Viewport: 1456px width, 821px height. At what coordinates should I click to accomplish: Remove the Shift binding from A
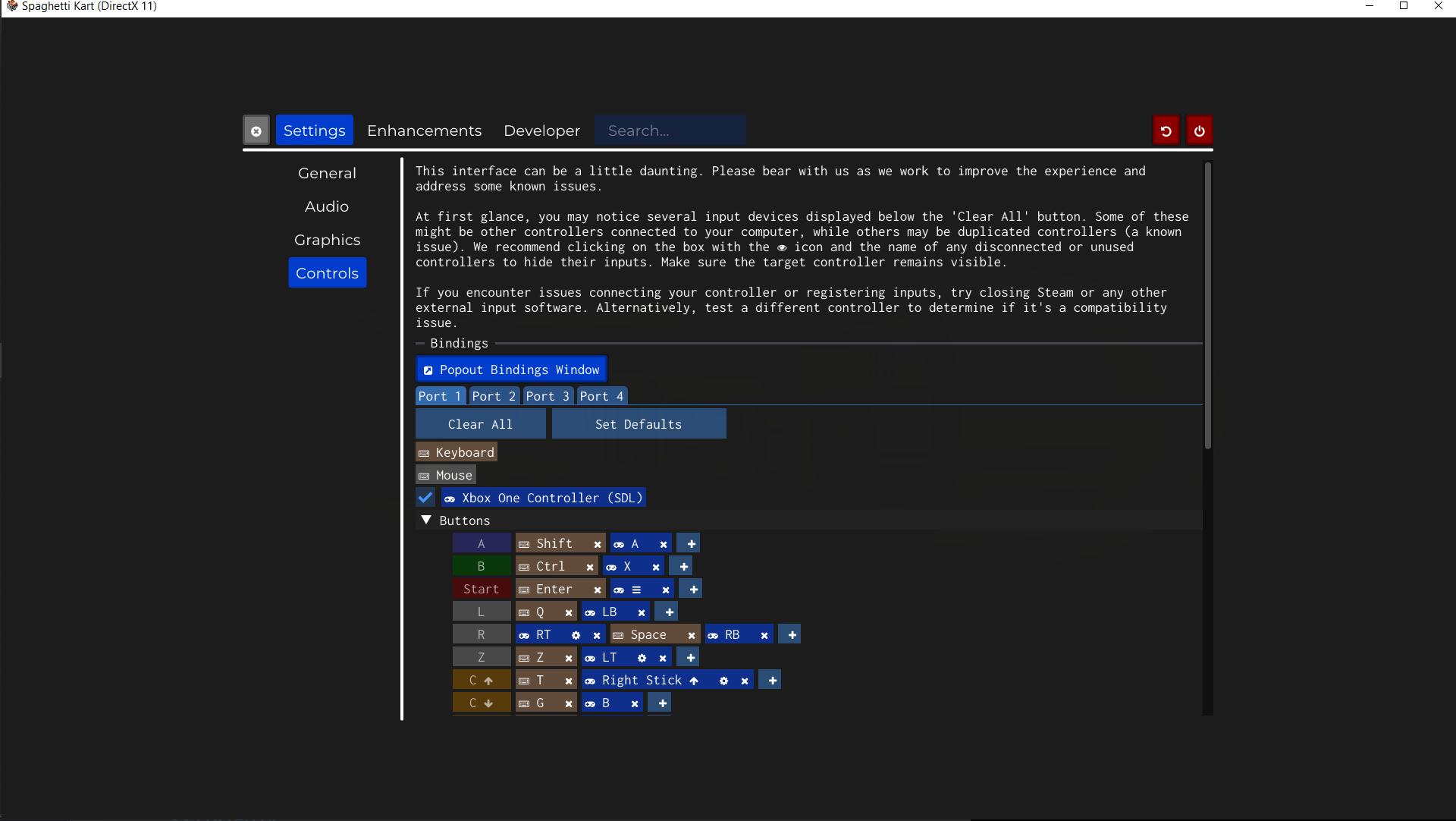[x=598, y=544]
